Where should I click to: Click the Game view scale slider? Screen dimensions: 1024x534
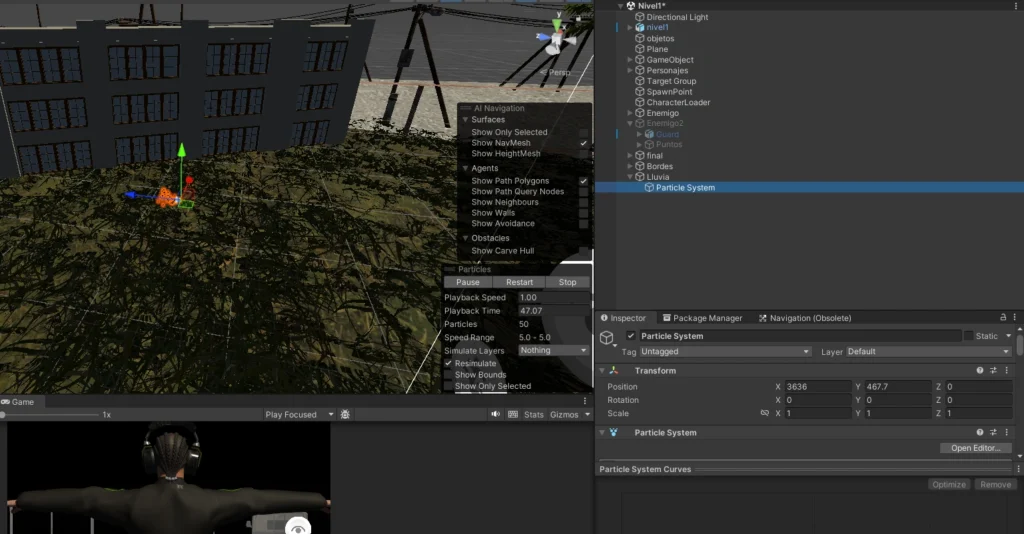coord(50,414)
